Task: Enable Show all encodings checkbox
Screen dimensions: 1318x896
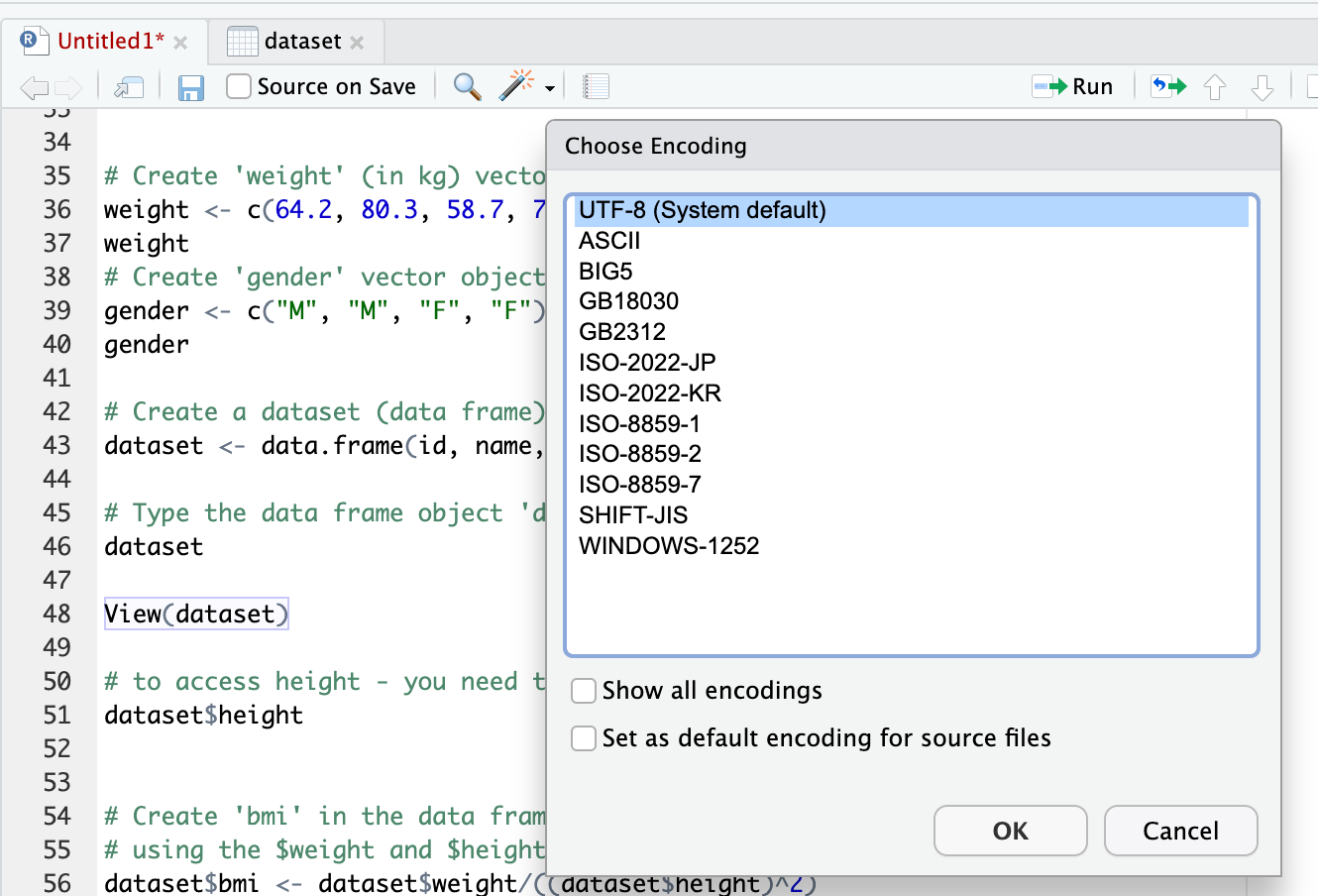Action: (584, 691)
